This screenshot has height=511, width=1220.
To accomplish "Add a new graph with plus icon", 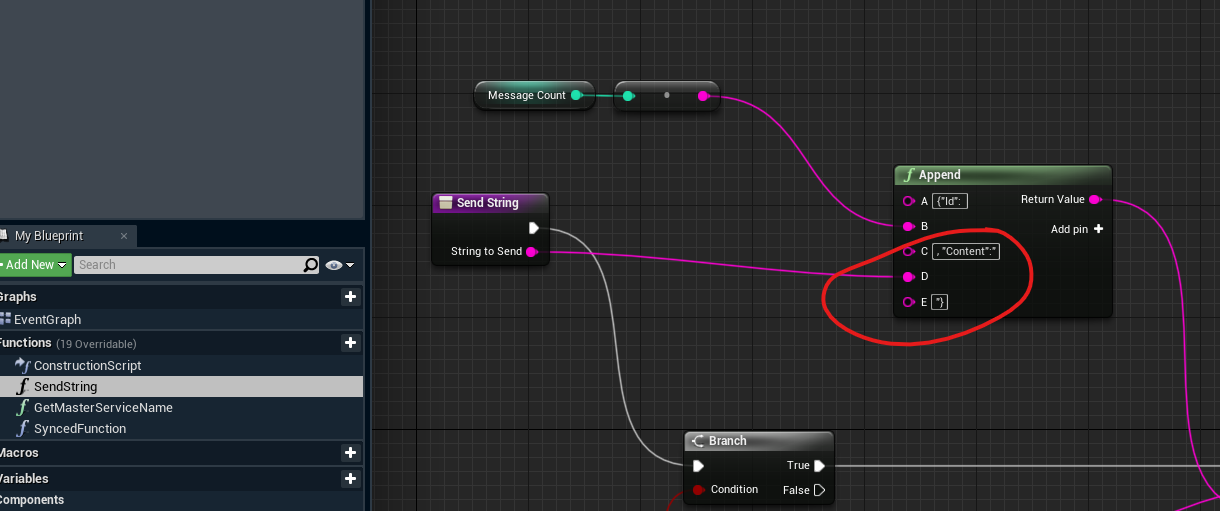I will [350, 297].
